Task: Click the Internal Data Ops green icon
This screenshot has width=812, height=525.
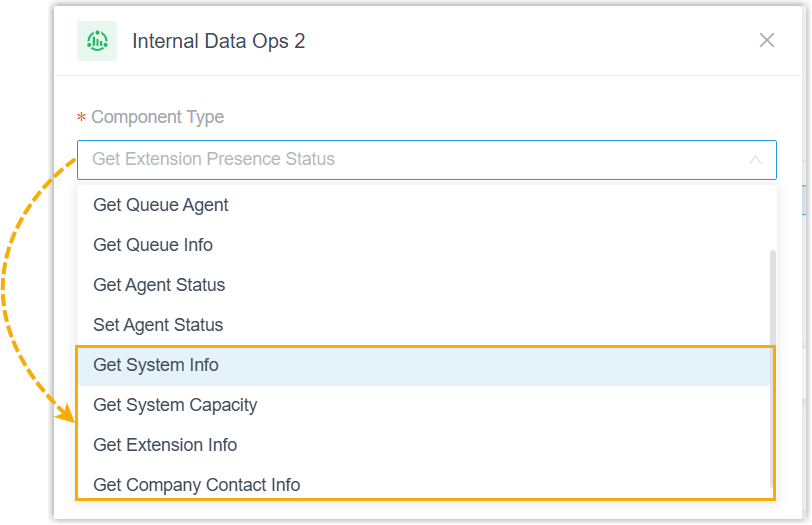Action: [97, 41]
